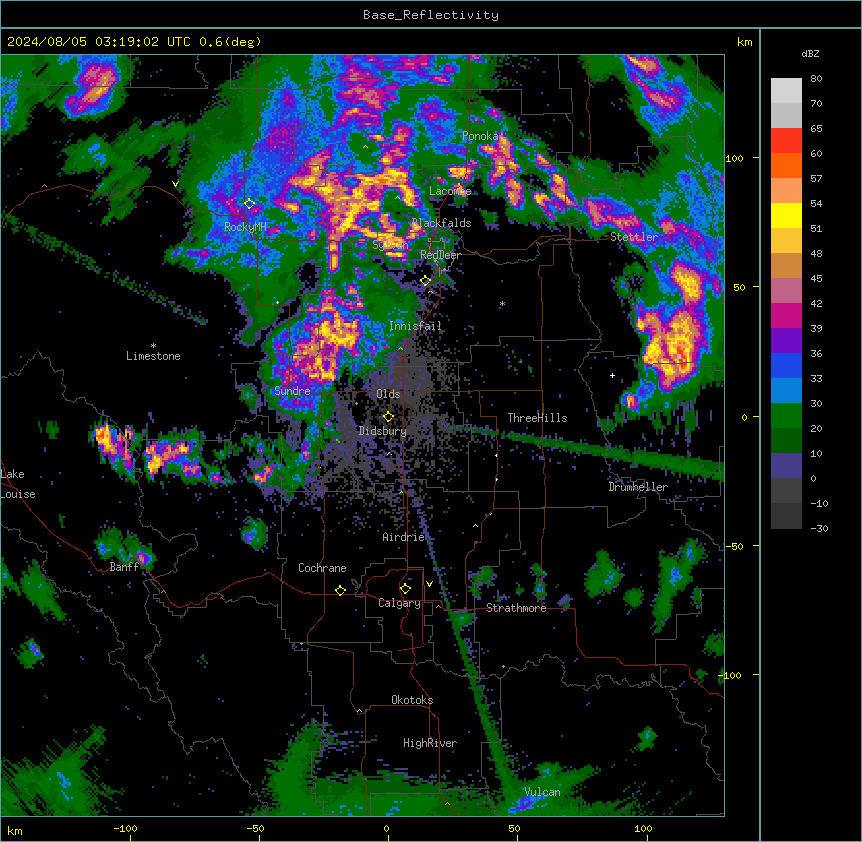The width and height of the screenshot is (862, 842).
Task: Click the yellow V marker east of Calgary
Action: click(x=429, y=584)
